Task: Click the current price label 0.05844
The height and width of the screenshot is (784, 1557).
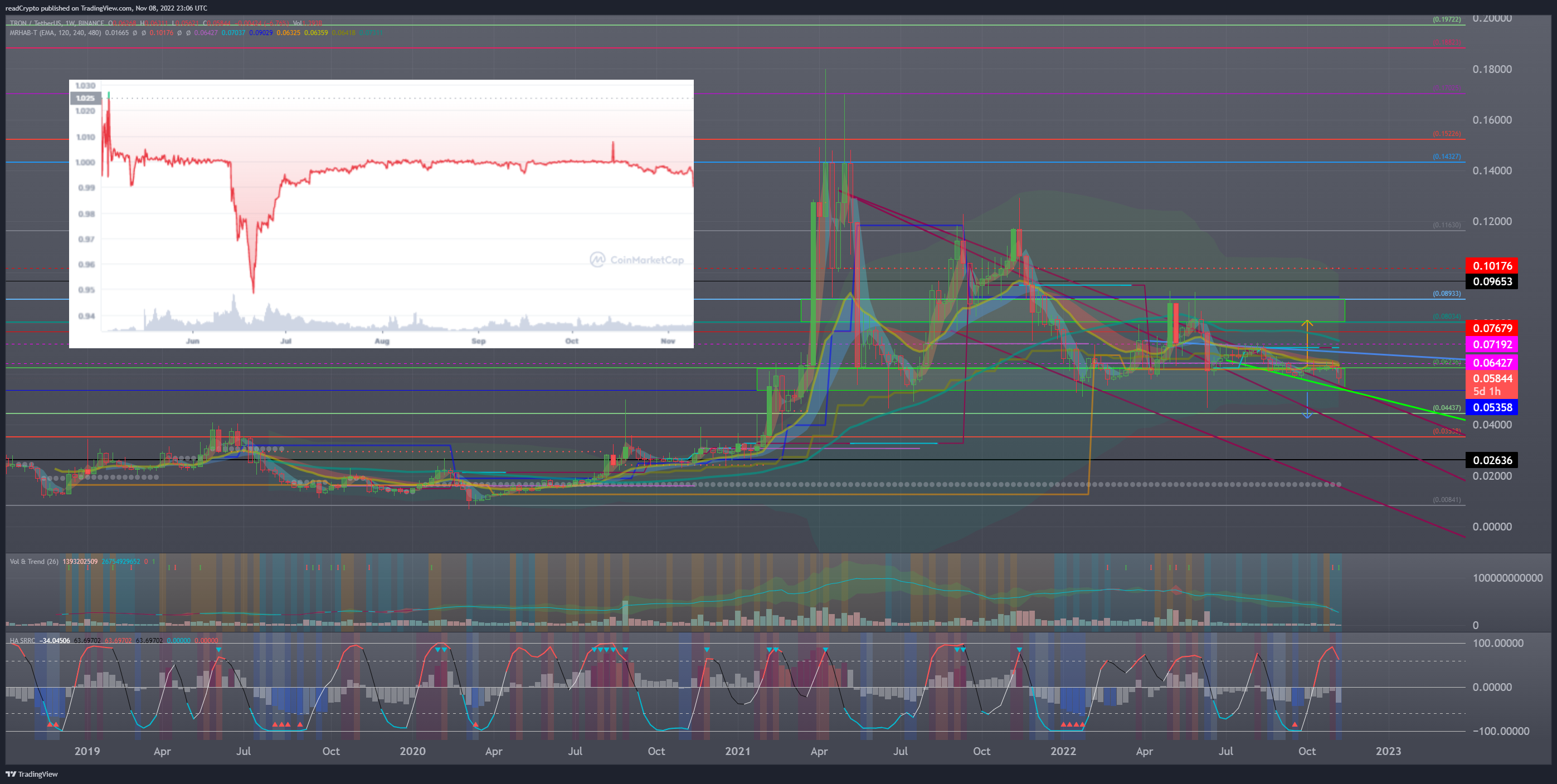Action: [1492, 378]
